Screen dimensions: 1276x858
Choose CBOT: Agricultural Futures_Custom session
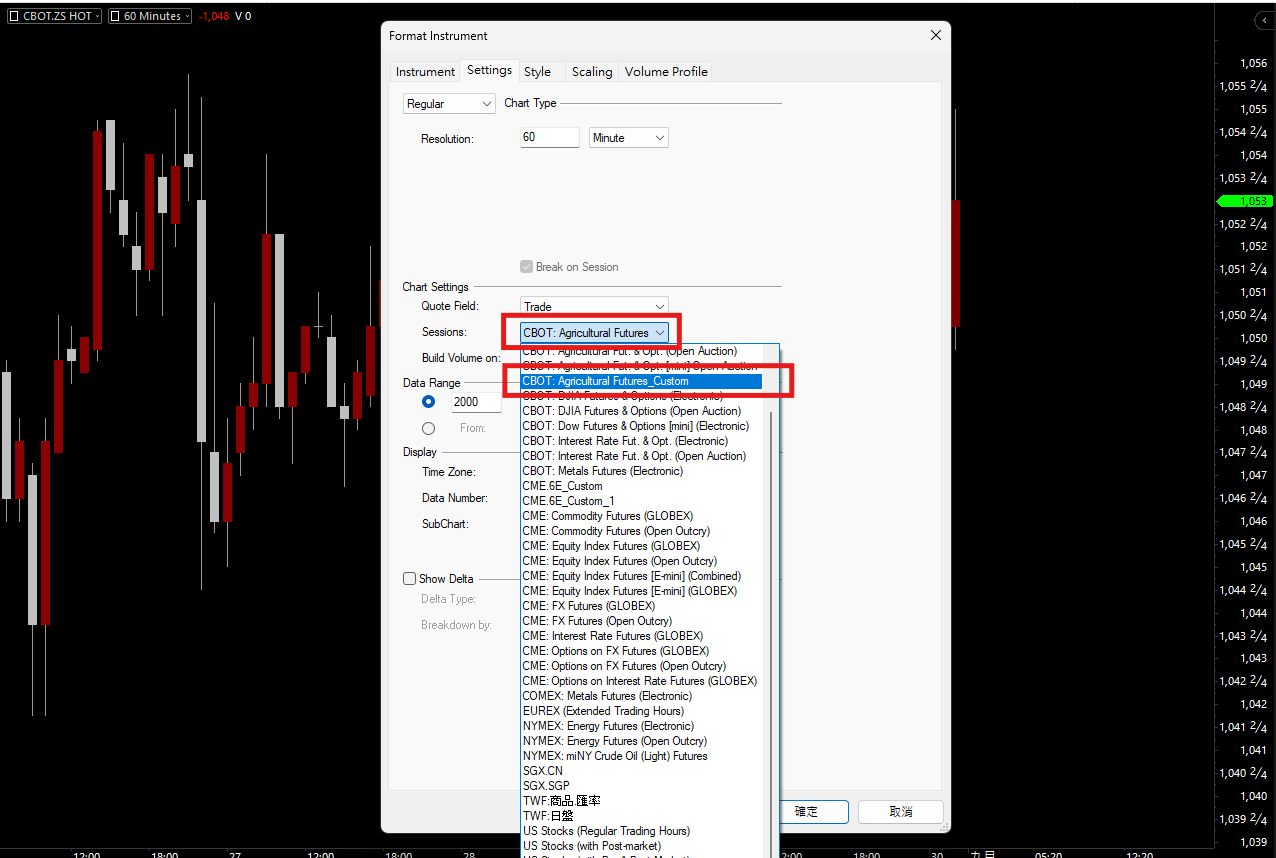point(640,381)
